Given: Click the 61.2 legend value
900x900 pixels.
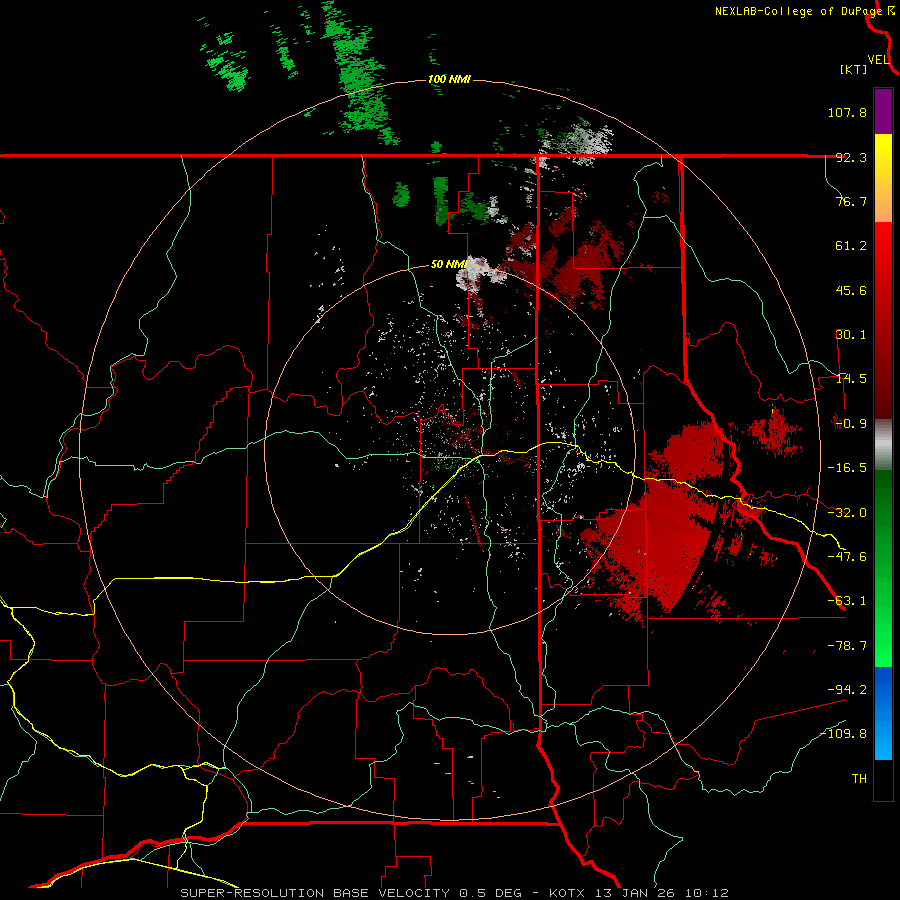Looking at the screenshot, I should 851,246.
